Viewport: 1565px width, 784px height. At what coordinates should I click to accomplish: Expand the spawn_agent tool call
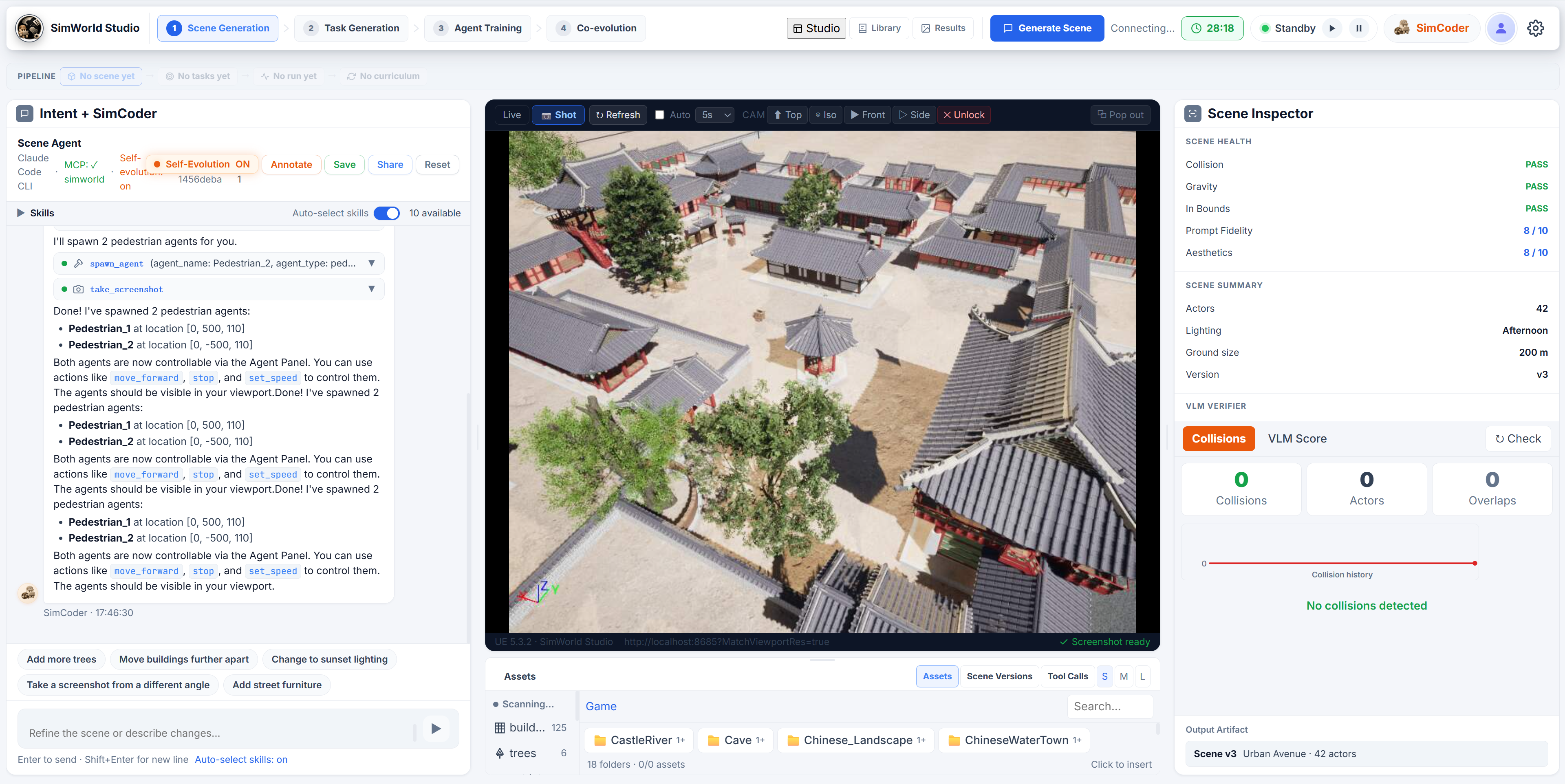(371, 263)
